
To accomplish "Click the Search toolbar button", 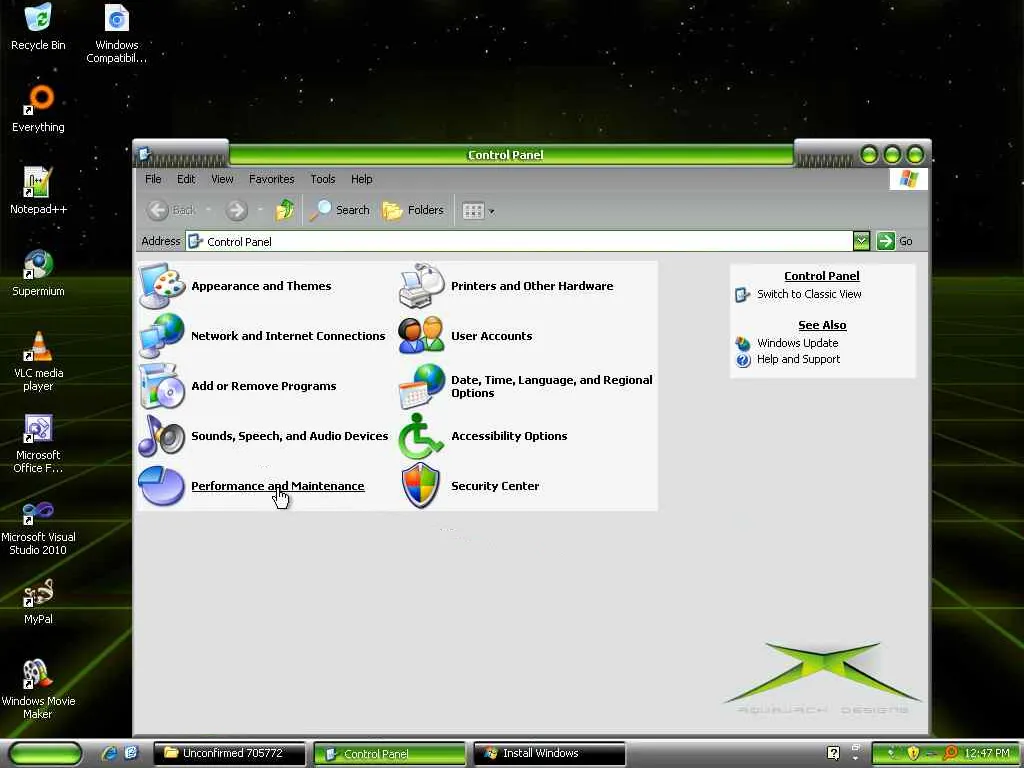I will (x=340, y=210).
